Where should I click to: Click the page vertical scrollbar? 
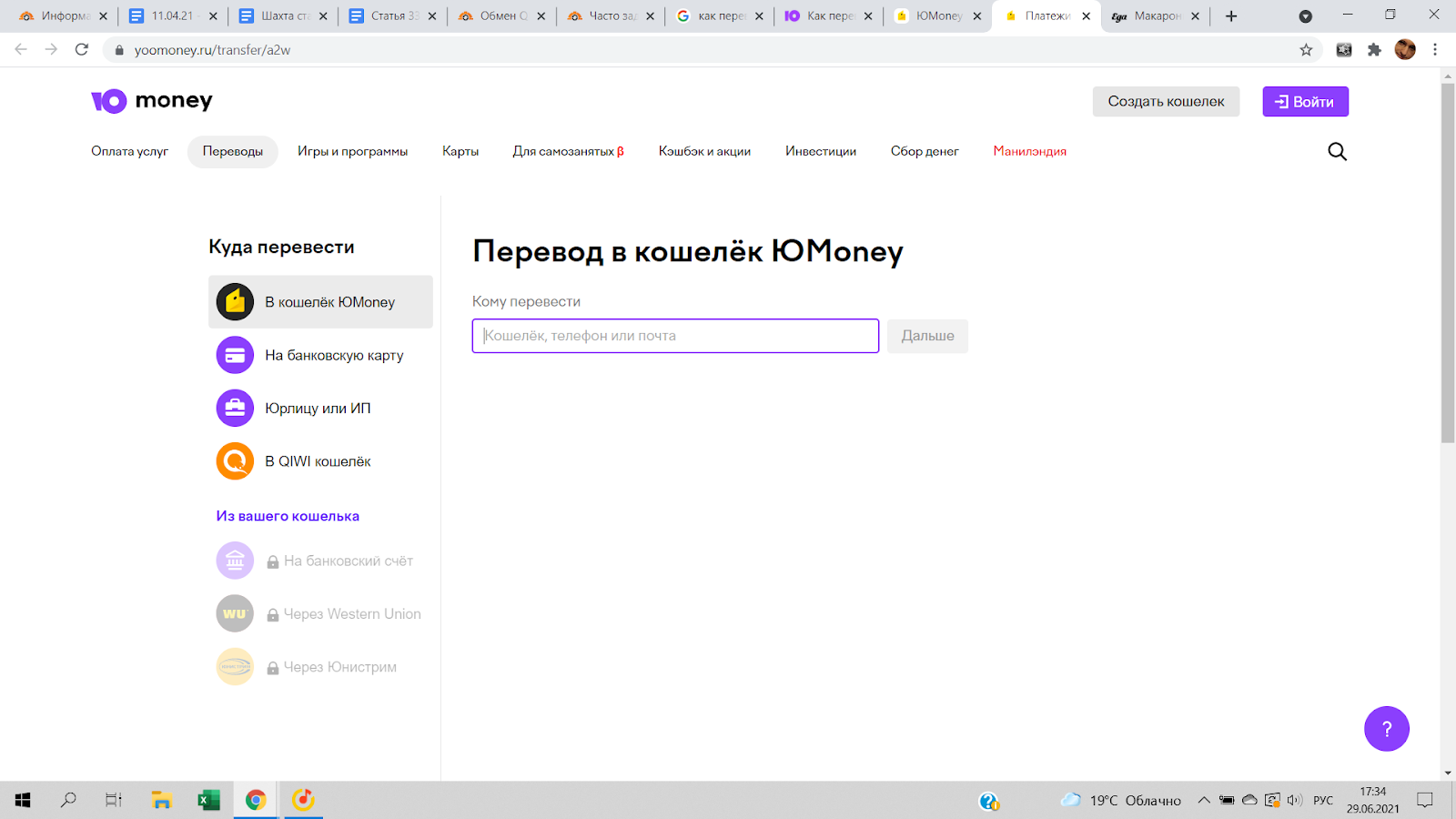[x=1448, y=262]
